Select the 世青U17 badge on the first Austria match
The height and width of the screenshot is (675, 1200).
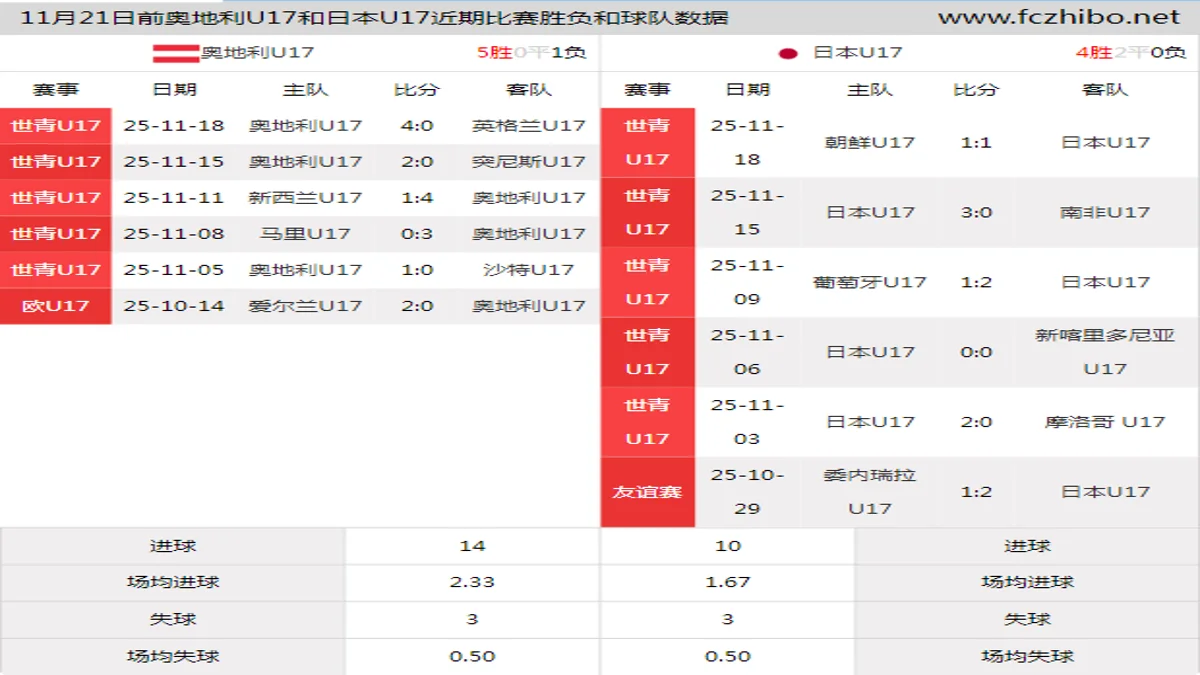pyautogui.click(x=56, y=126)
